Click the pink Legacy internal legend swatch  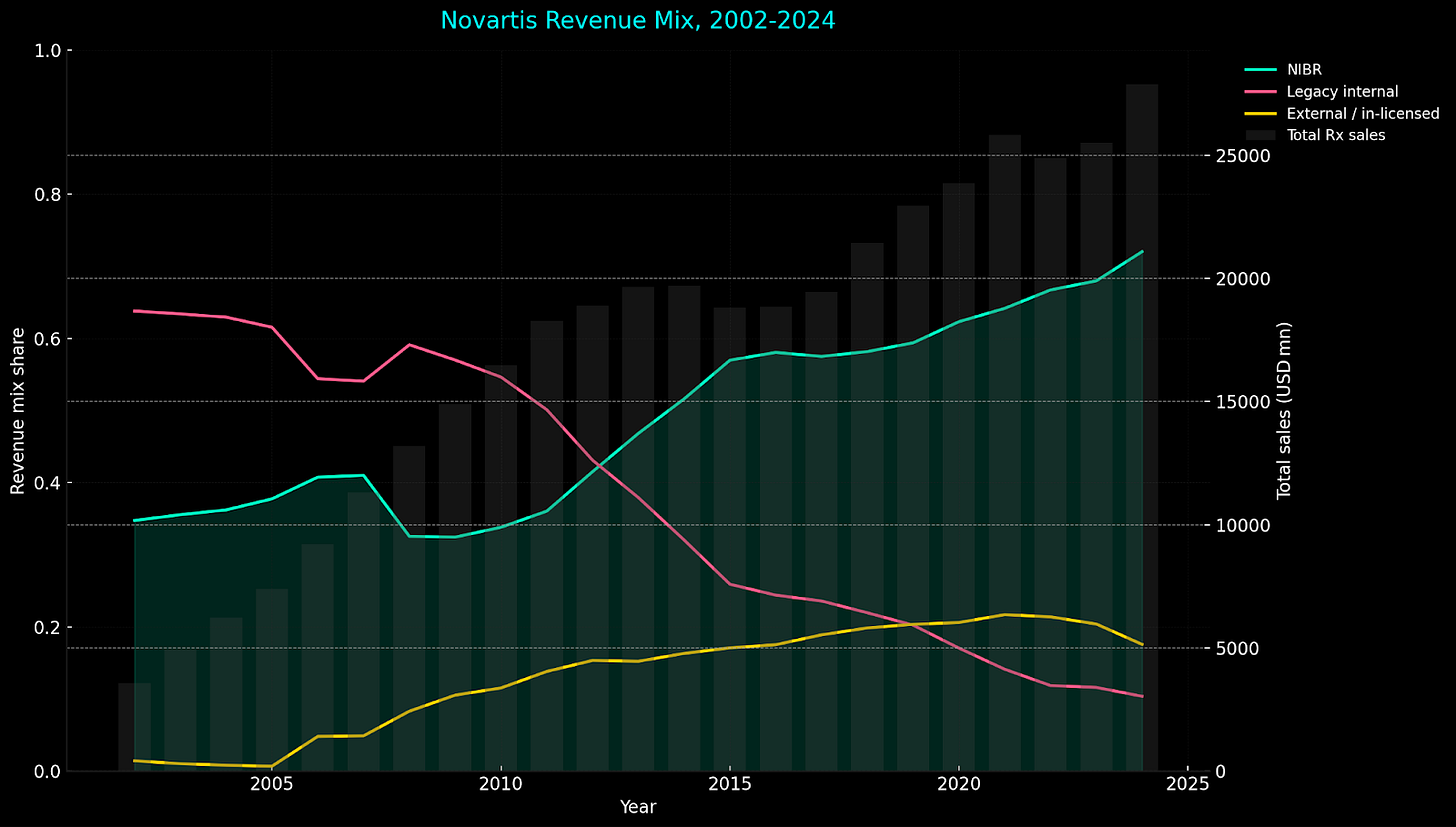(x=1260, y=91)
